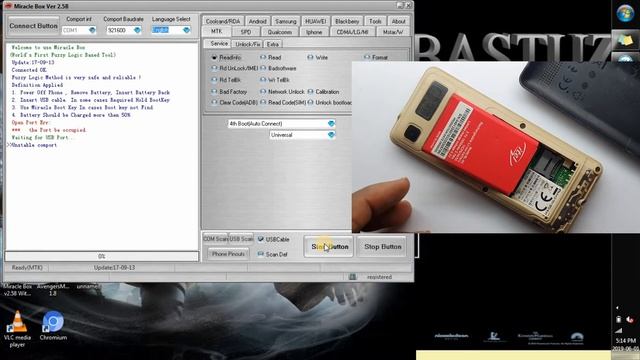Image resolution: width=640 pixels, height=360 pixels.
Task: Select the AvengersM... desktop icon label
Action: click(53, 290)
